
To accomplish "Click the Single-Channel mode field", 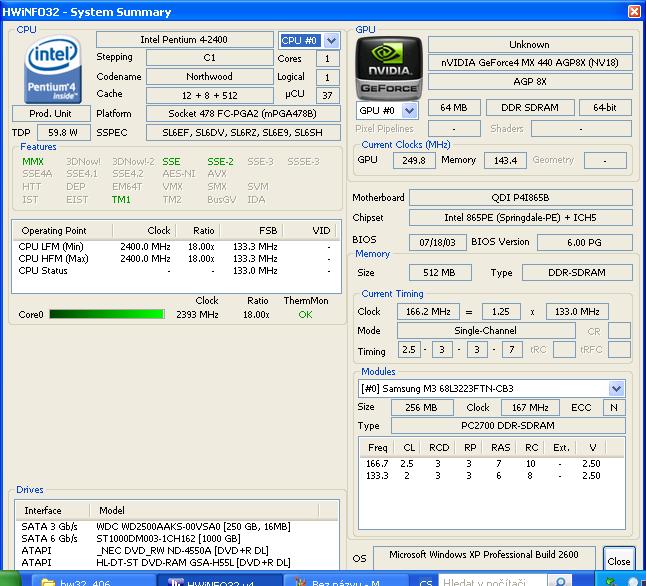I will tap(486, 331).
